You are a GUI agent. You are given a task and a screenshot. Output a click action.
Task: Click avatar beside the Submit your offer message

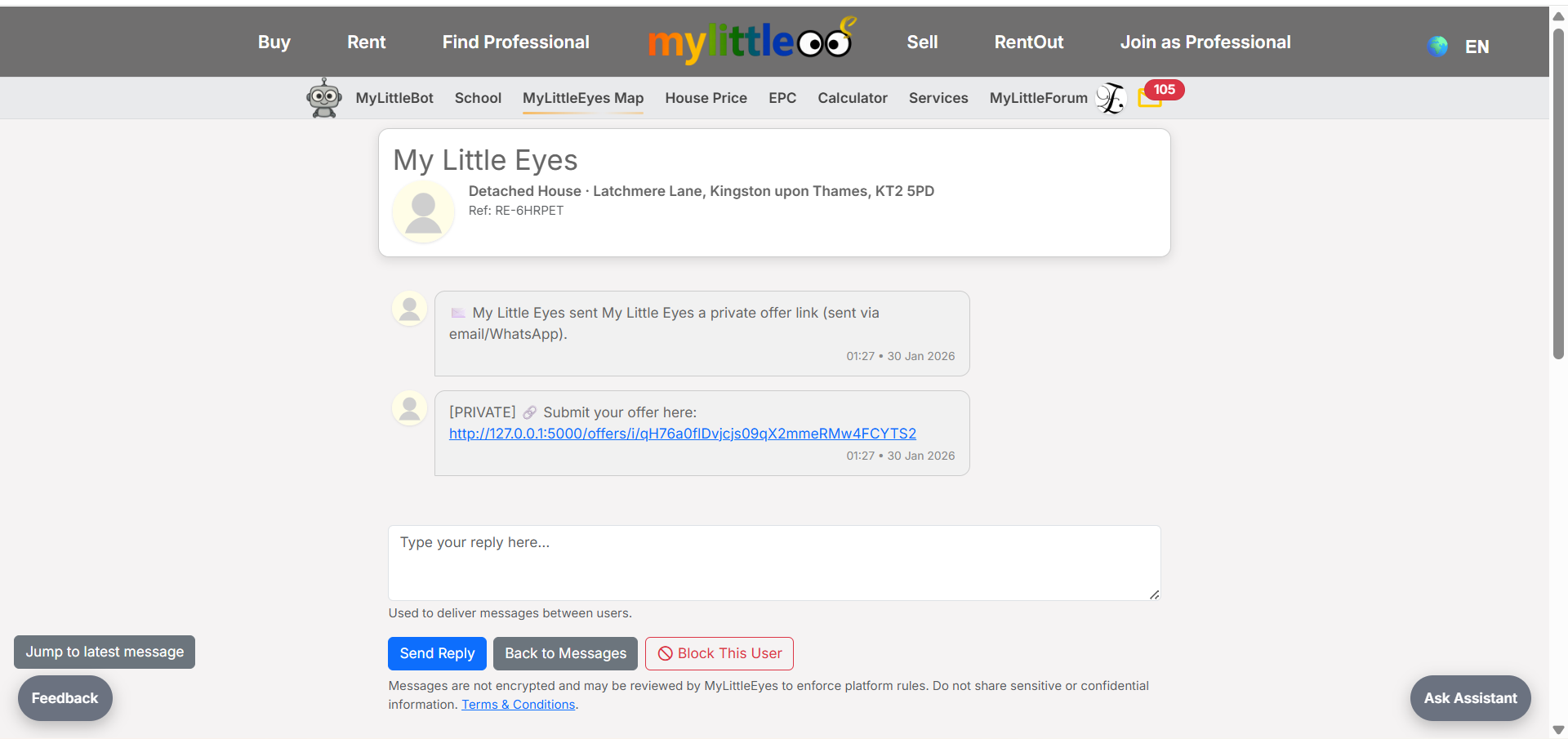click(x=410, y=408)
